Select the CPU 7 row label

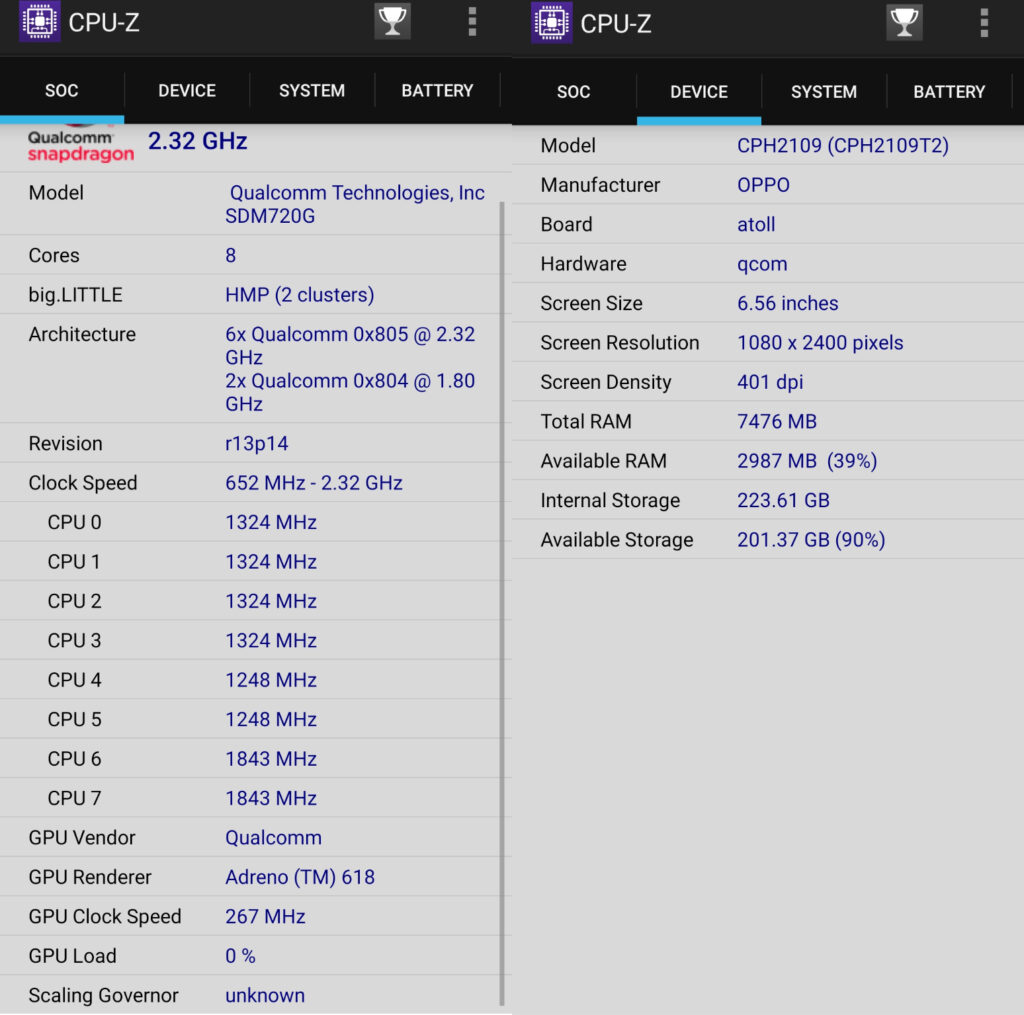pyautogui.click(x=74, y=798)
